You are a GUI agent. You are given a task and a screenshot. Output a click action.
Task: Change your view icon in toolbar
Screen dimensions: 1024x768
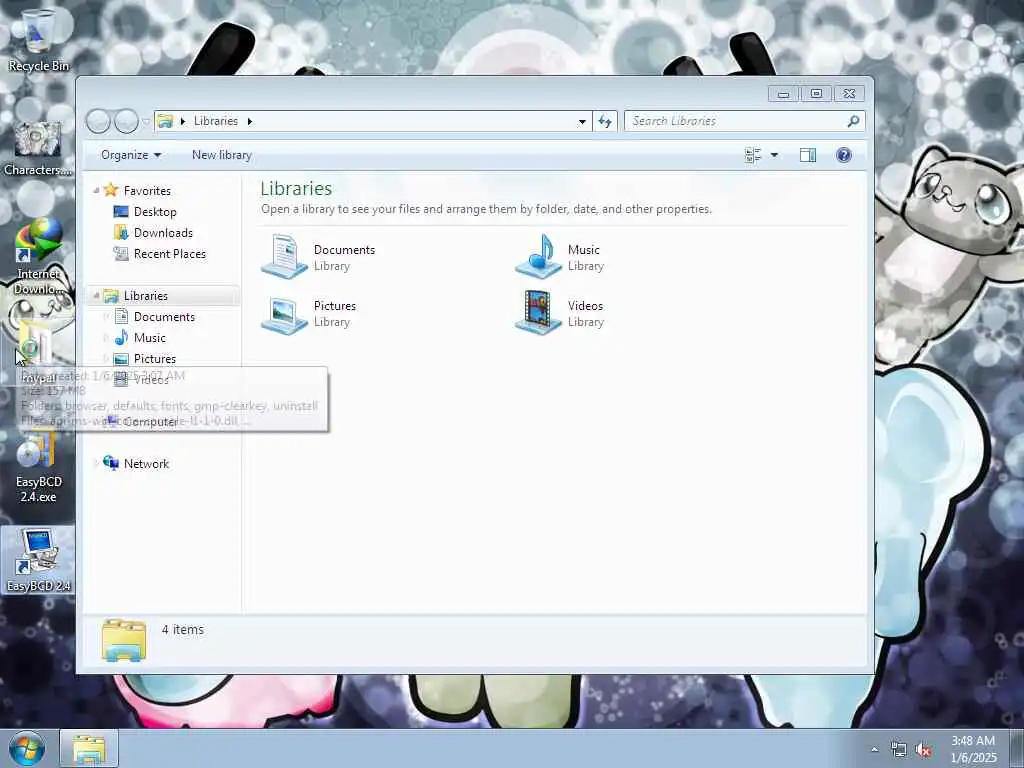(x=753, y=155)
